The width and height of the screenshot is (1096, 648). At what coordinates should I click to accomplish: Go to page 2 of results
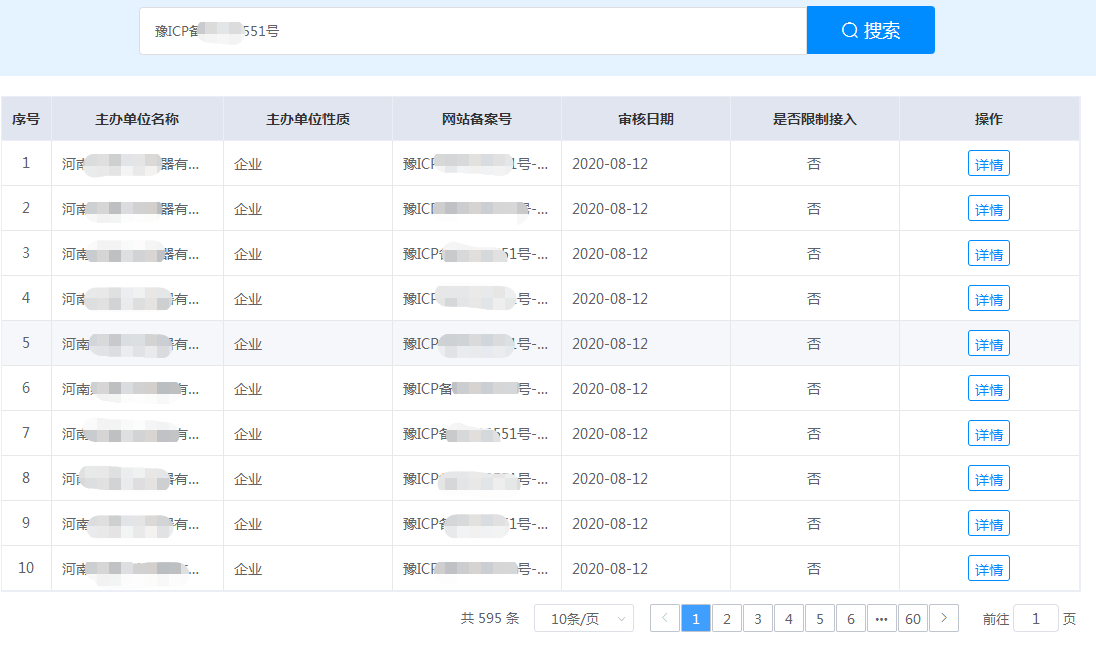point(726,618)
